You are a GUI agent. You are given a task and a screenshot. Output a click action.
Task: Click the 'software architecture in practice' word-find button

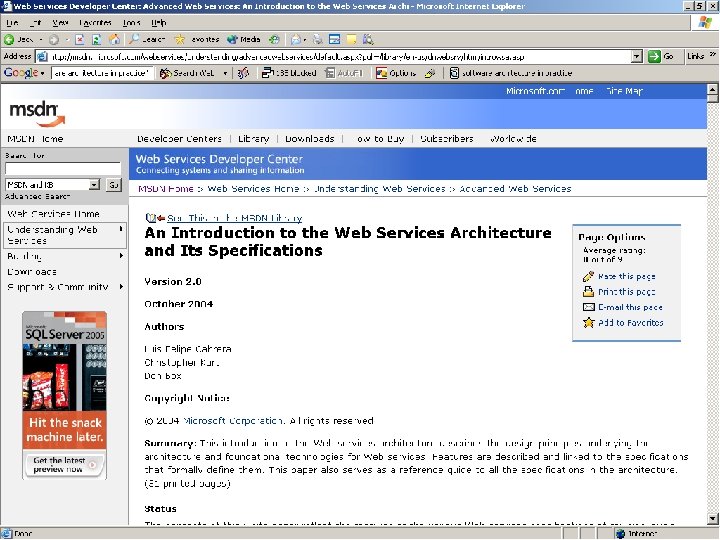click(x=511, y=73)
